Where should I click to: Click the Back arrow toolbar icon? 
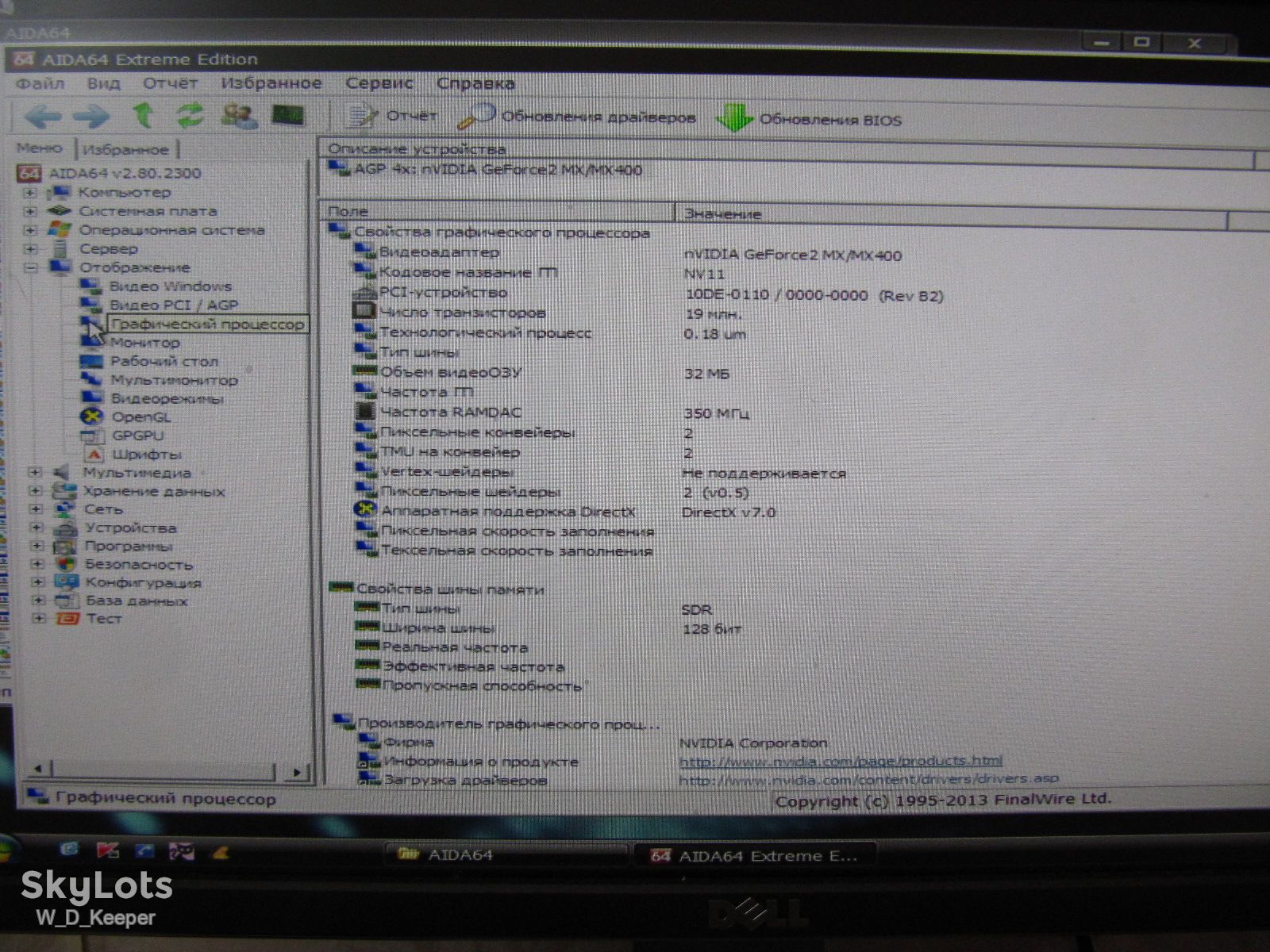[x=43, y=117]
